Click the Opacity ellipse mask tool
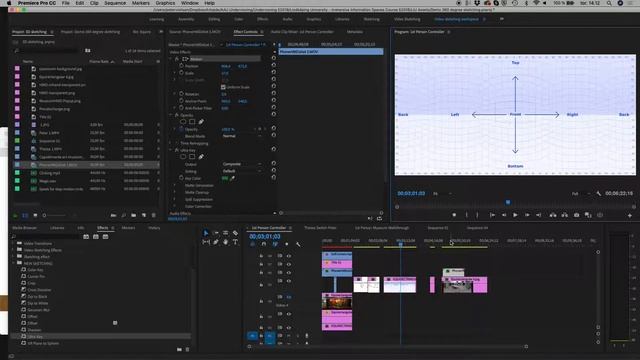This screenshot has height=360, width=640. (183, 122)
